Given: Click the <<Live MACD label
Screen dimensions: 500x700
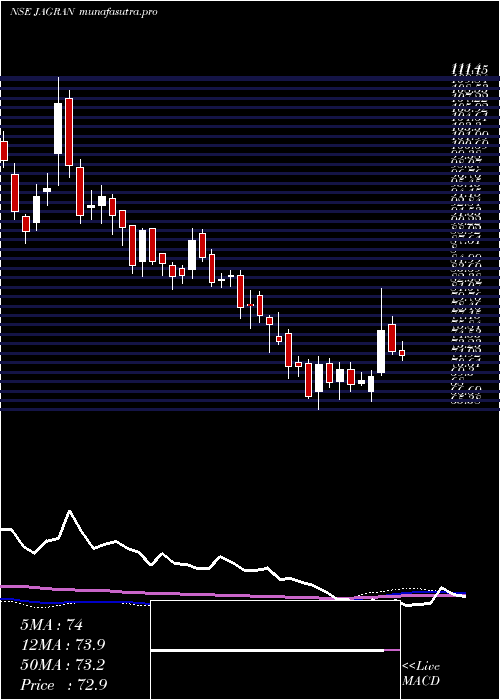Looking at the screenshot, I should (x=421, y=674).
